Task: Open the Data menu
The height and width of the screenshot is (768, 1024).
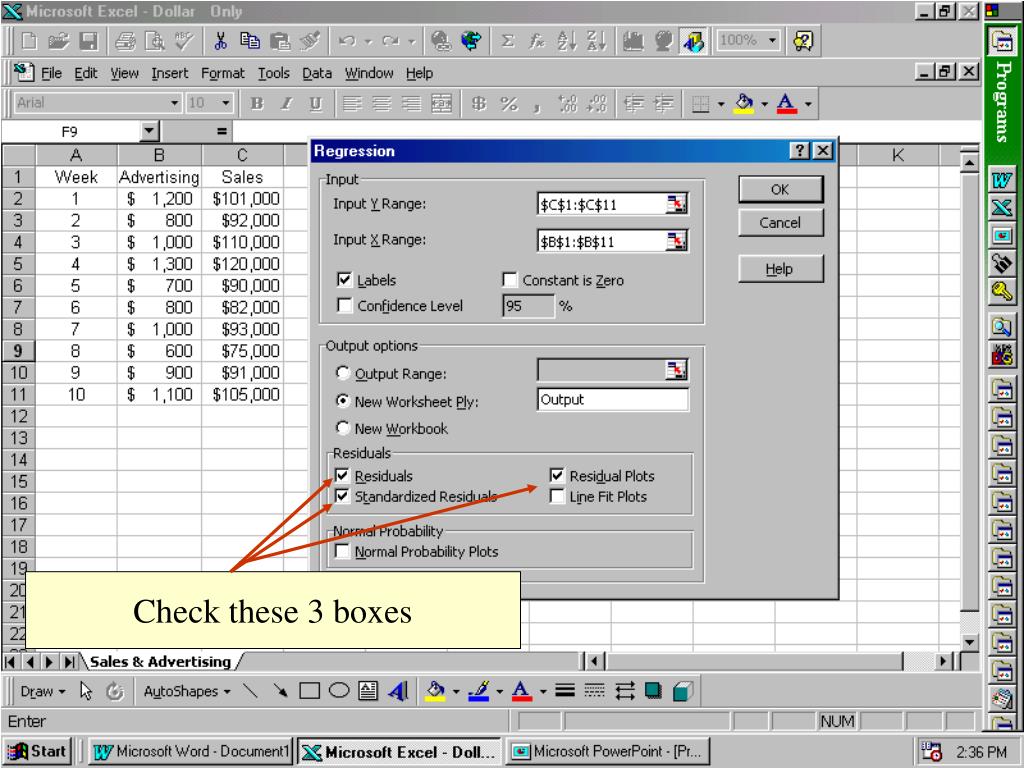Action: 317,73
